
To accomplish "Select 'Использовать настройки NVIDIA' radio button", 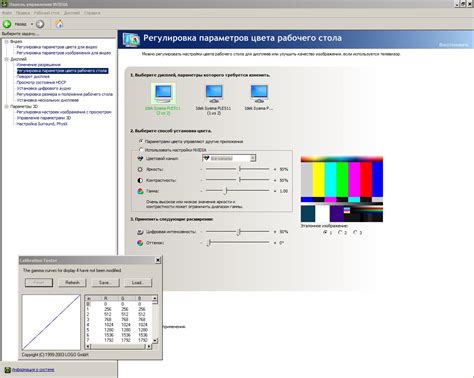I will coord(141,150).
